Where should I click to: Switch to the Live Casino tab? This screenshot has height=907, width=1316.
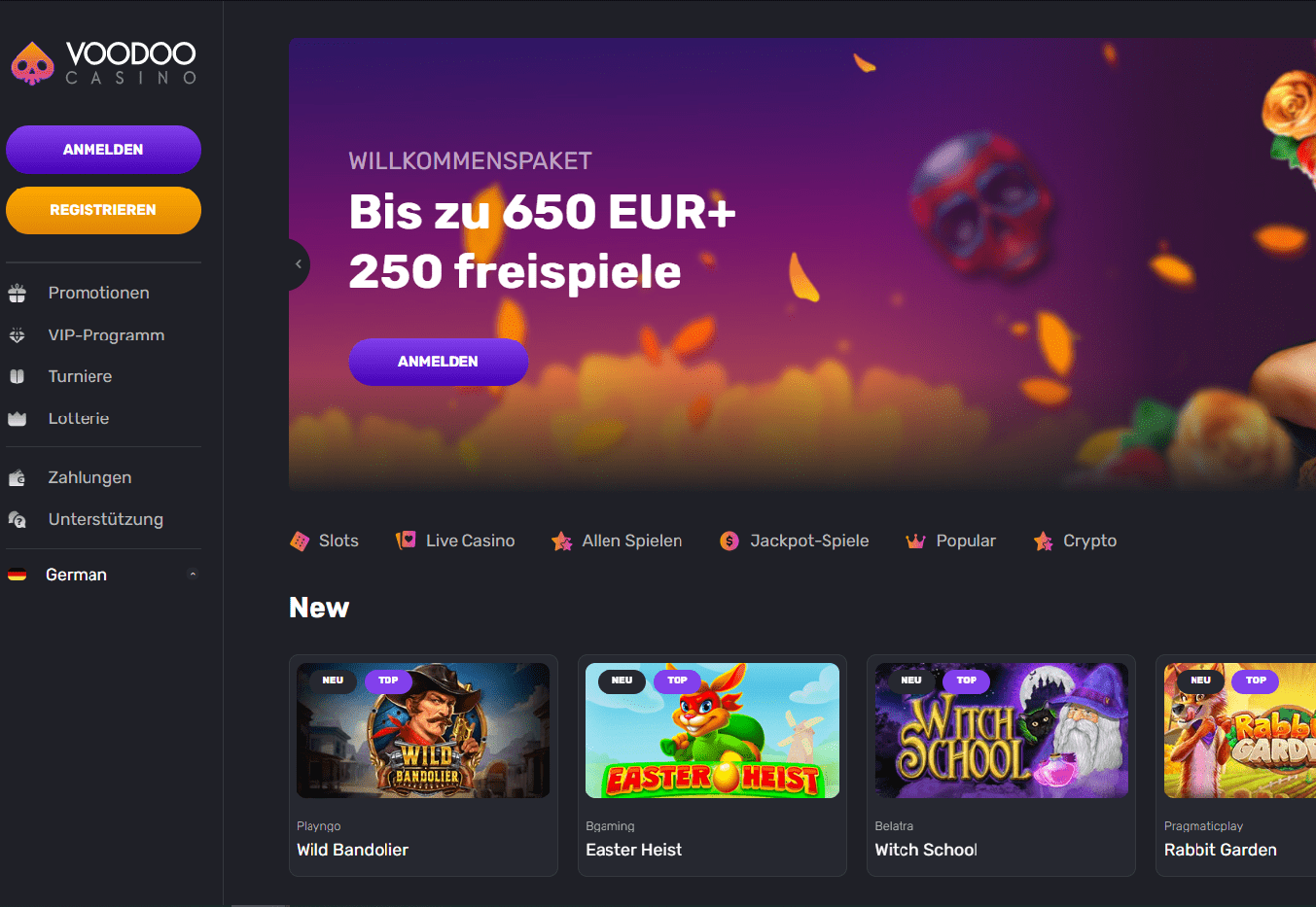(455, 541)
